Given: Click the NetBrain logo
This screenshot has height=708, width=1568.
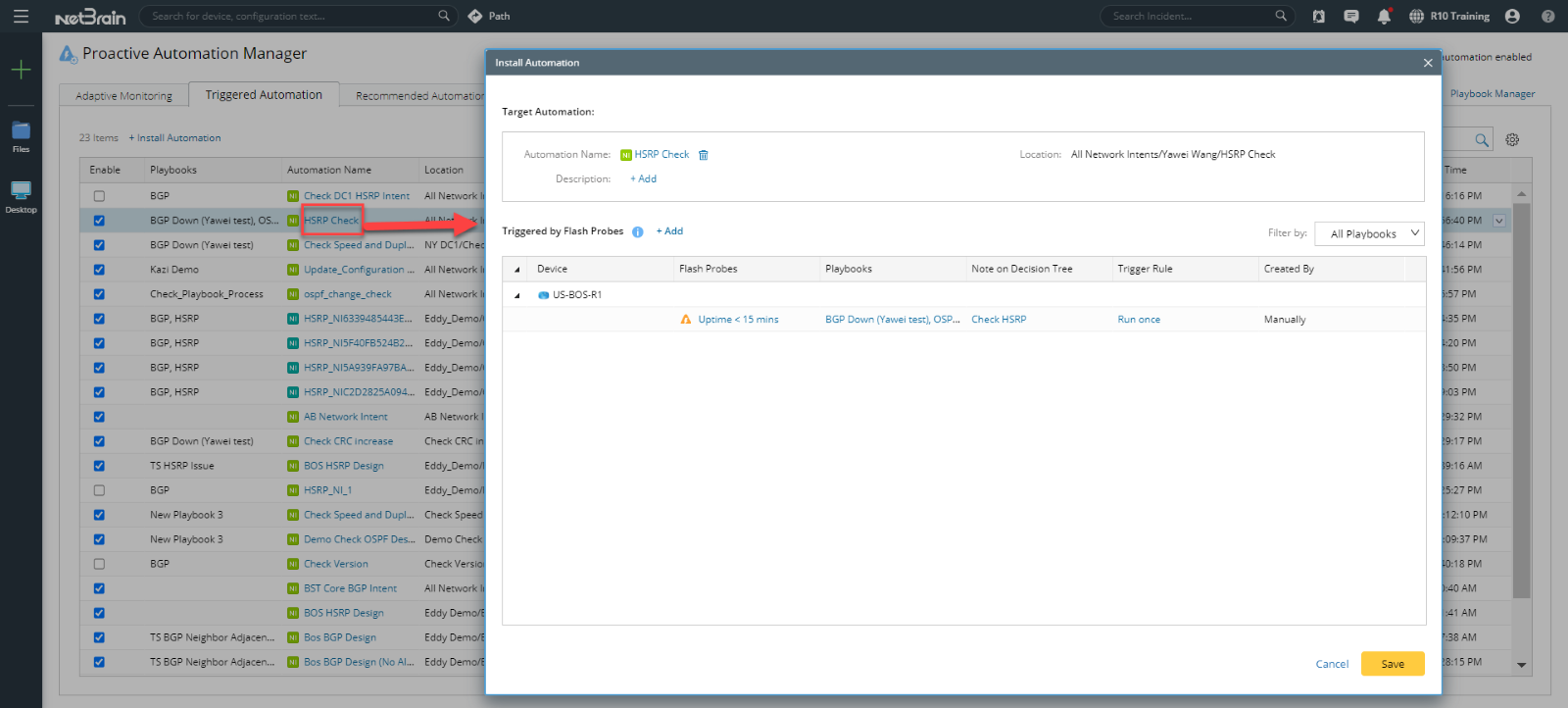Looking at the screenshot, I should coord(90,17).
